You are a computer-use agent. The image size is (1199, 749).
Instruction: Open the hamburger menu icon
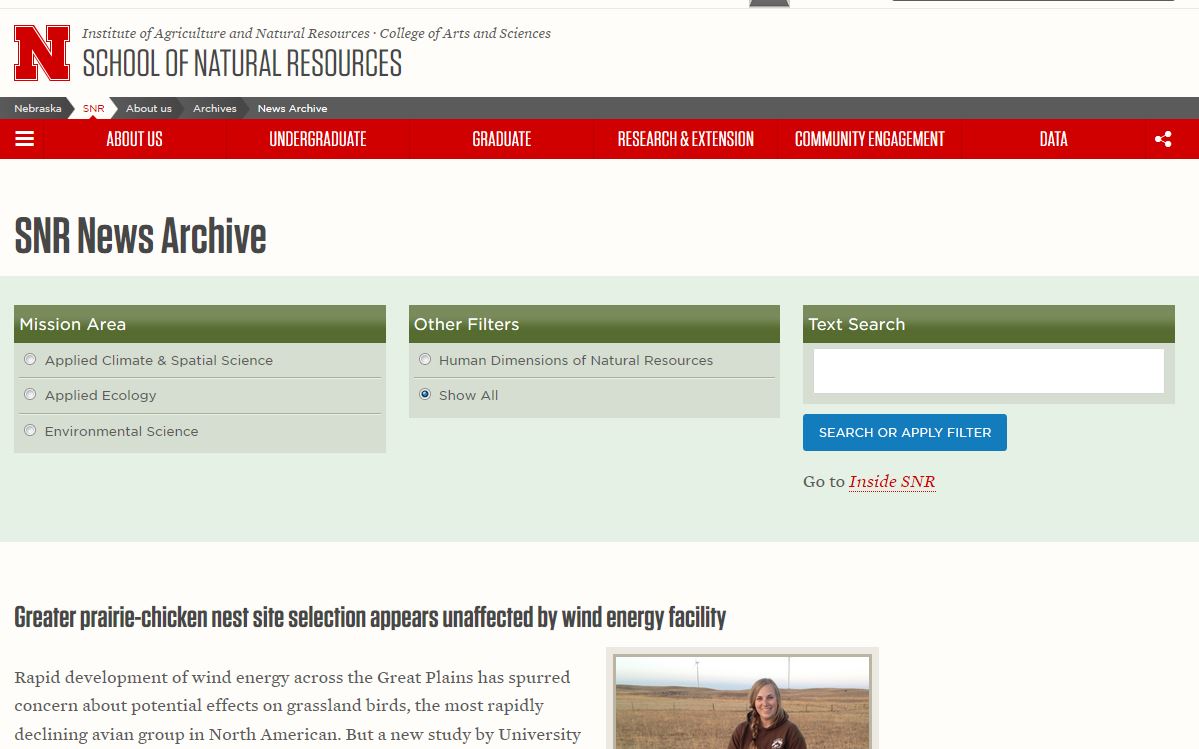(x=25, y=139)
